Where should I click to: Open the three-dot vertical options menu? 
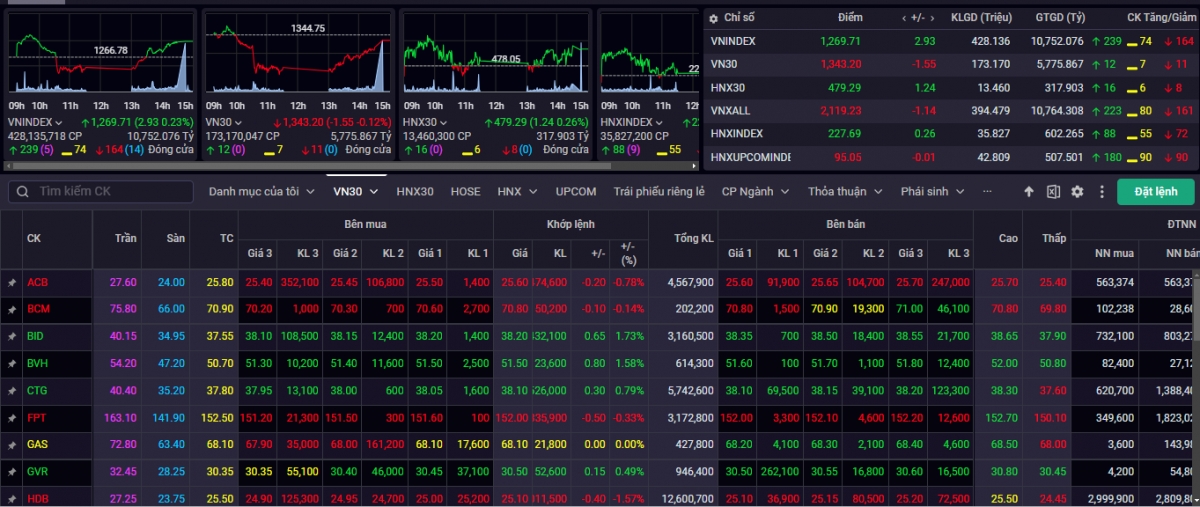[x=1101, y=192]
